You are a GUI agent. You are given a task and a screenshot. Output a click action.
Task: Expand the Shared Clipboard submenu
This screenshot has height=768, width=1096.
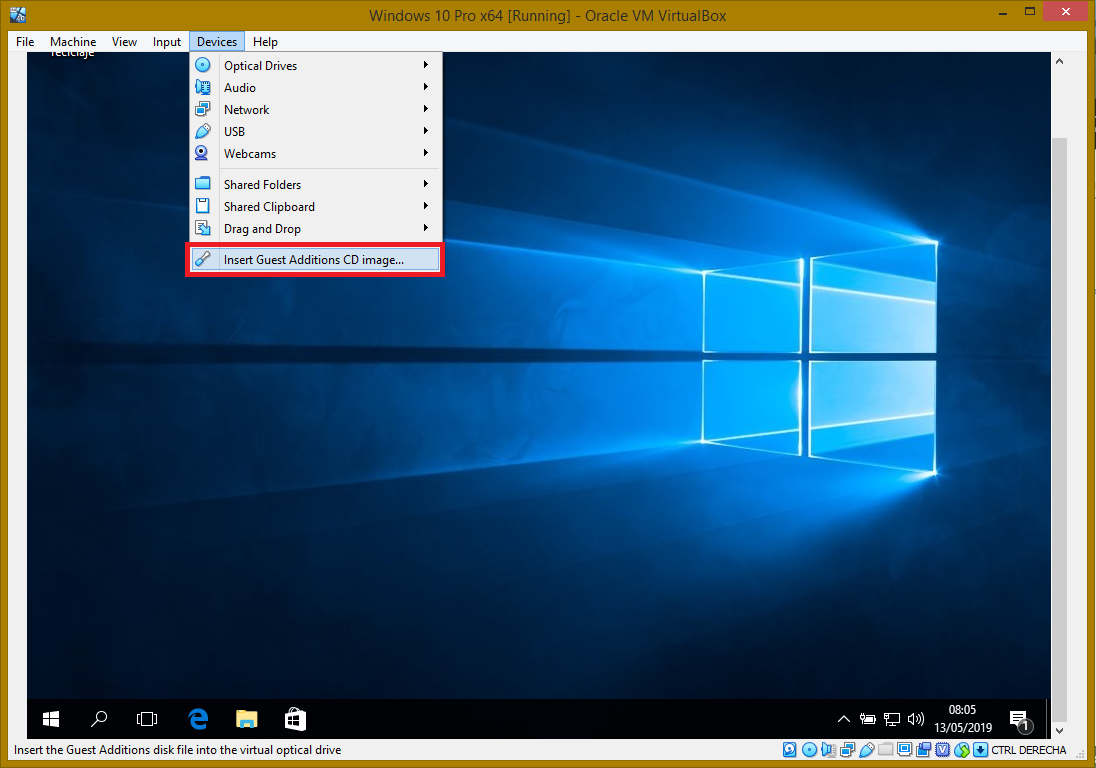point(315,207)
